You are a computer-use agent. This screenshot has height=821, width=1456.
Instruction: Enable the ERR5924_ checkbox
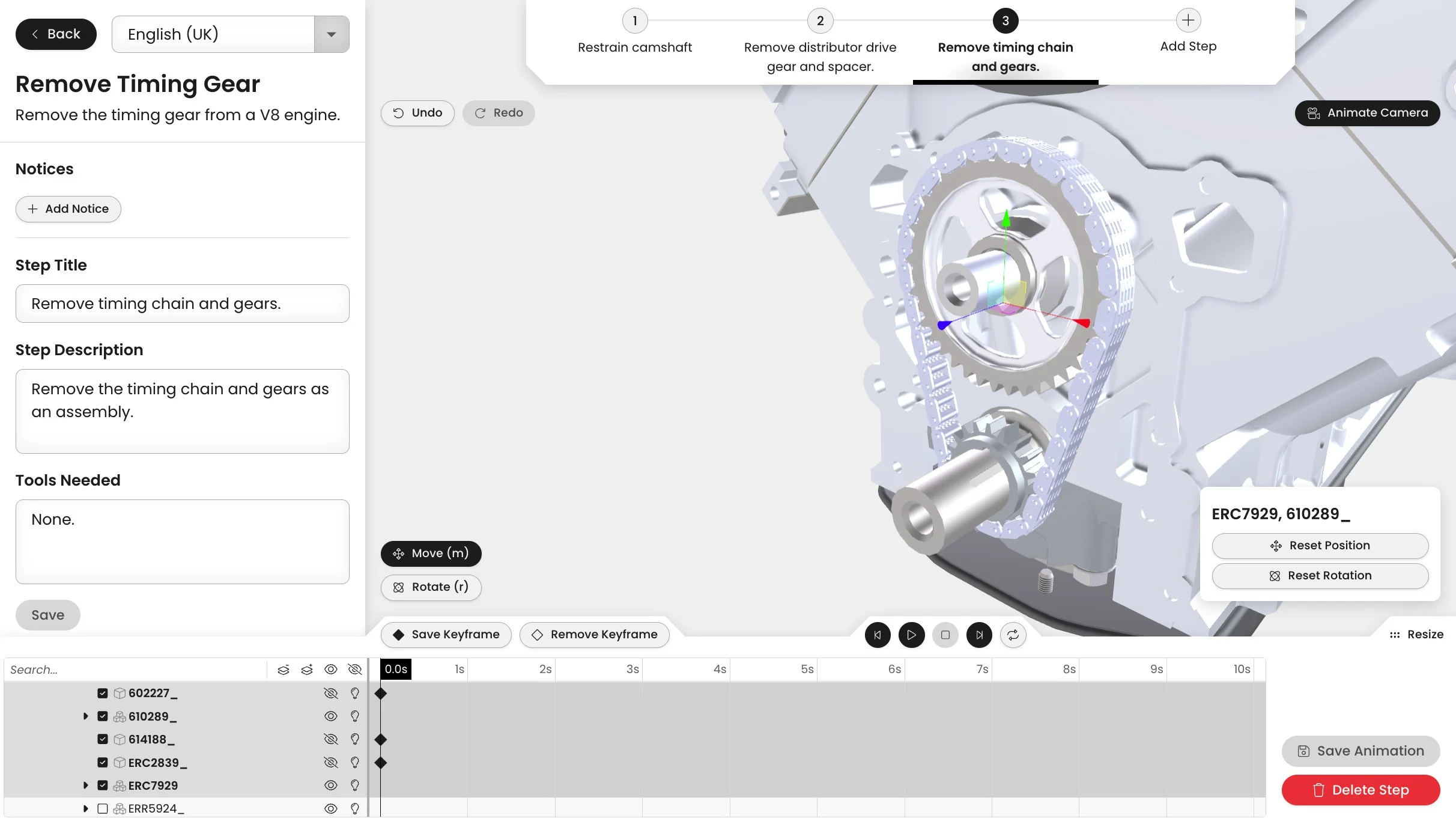[x=103, y=809]
